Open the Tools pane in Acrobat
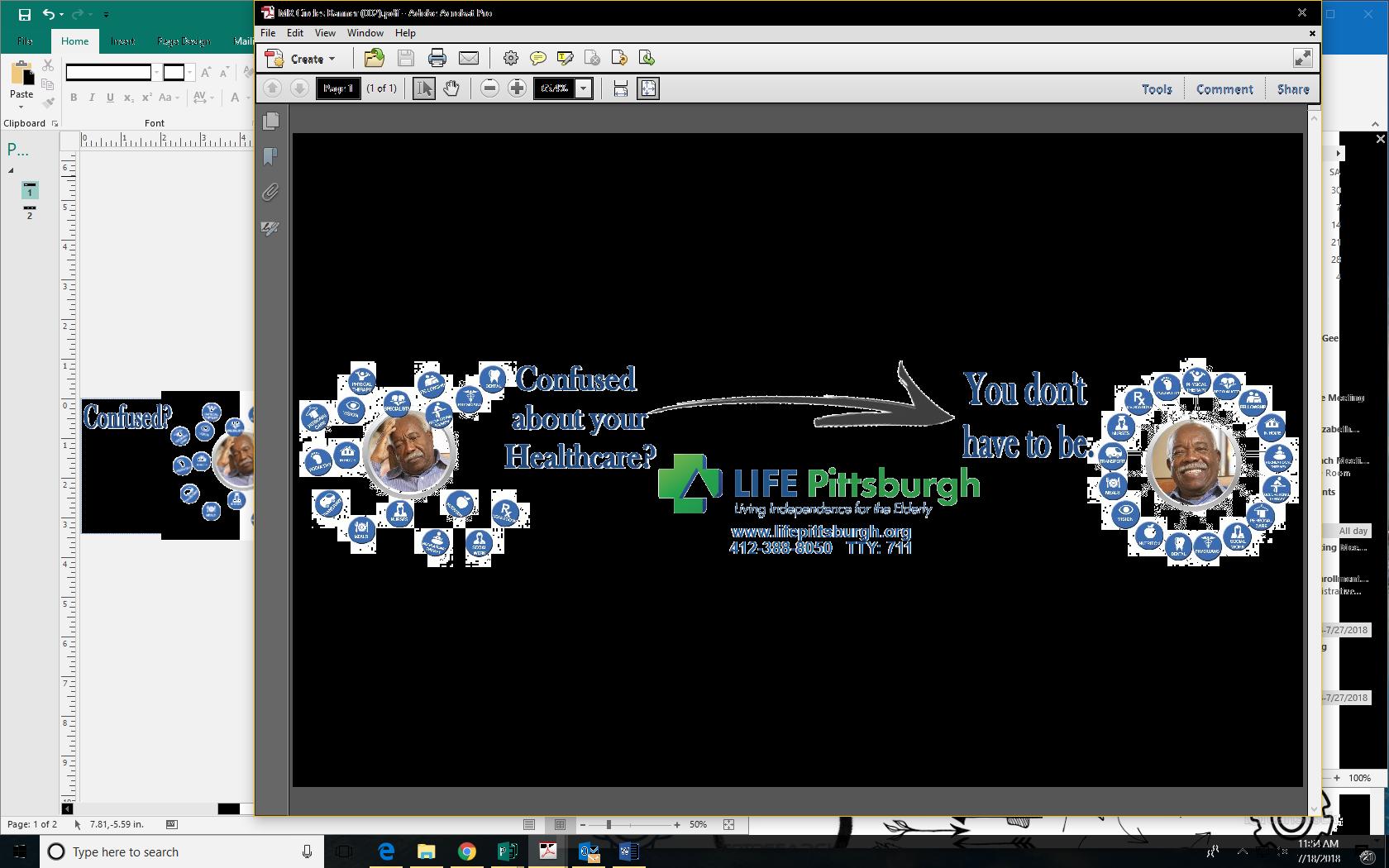The image size is (1389, 868). click(x=1157, y=89)
